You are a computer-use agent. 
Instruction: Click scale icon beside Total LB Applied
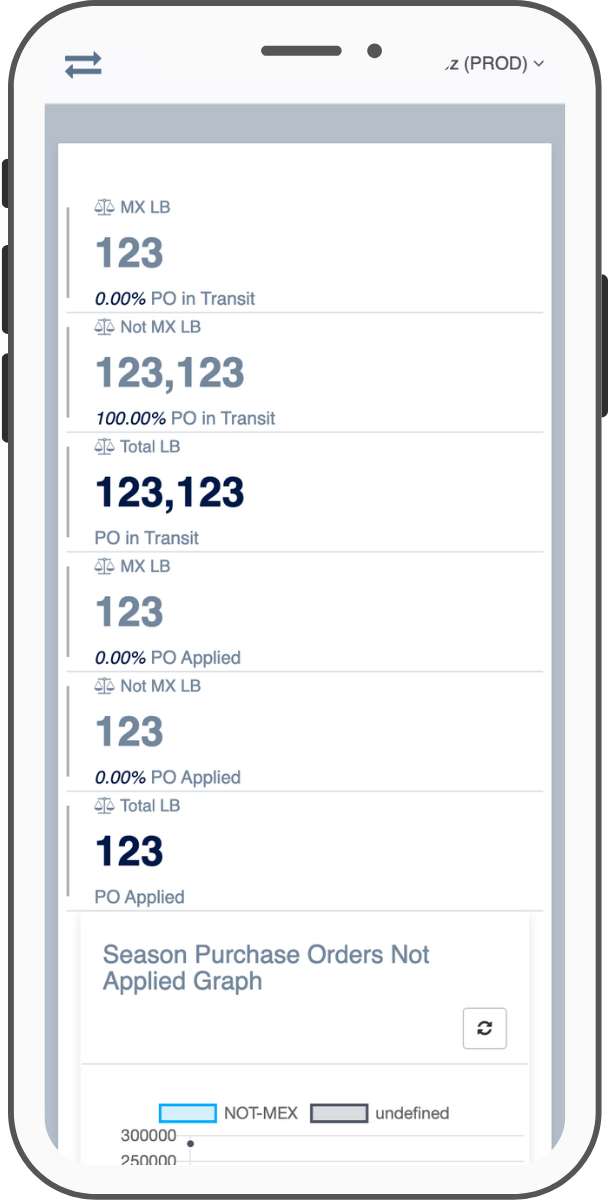pyautogui.click(x=105, y=805)
